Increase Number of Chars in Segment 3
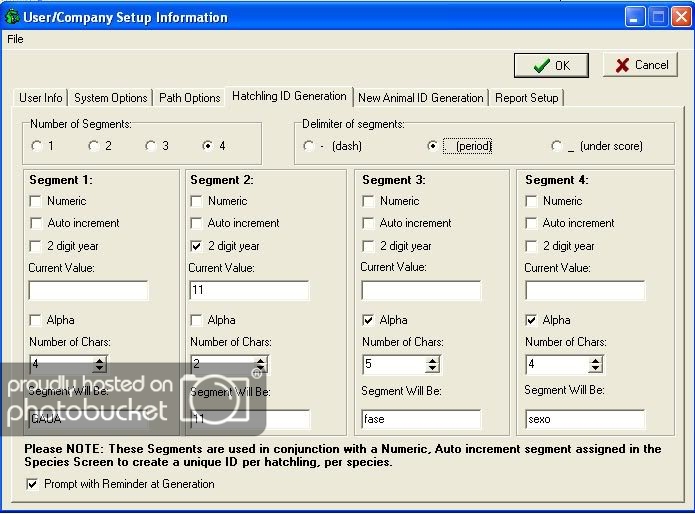695x514 pixels. [x=432, y=360]
